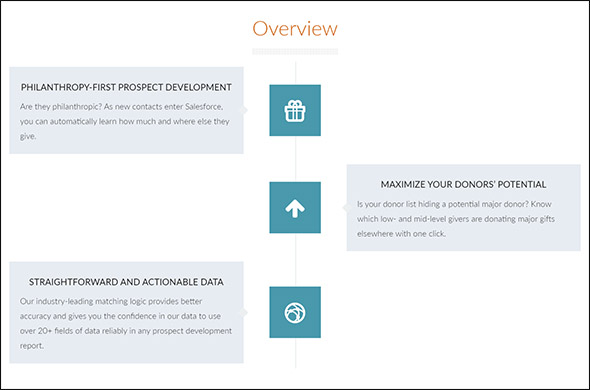The width and height of the screenshot is (590, 390).
Task: Click the upward arrow icon tile
Action: tap(295, 207)
